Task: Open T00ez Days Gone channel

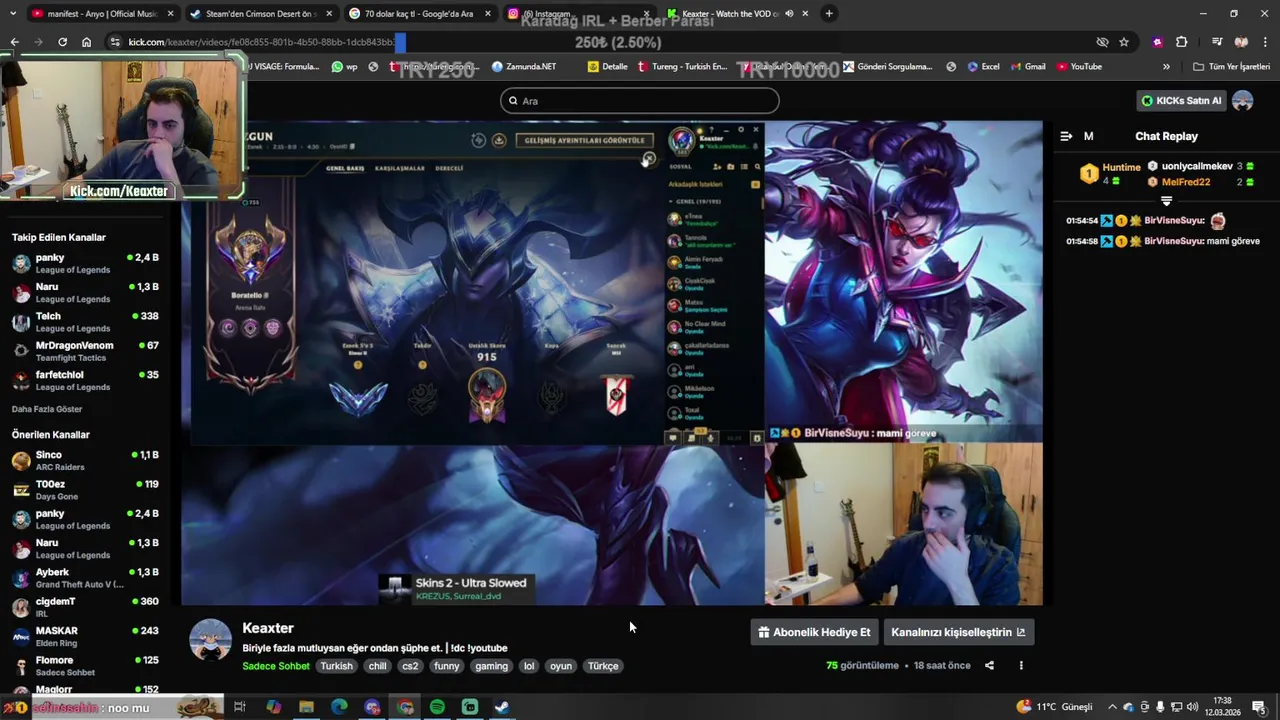Action: point(85,490)
